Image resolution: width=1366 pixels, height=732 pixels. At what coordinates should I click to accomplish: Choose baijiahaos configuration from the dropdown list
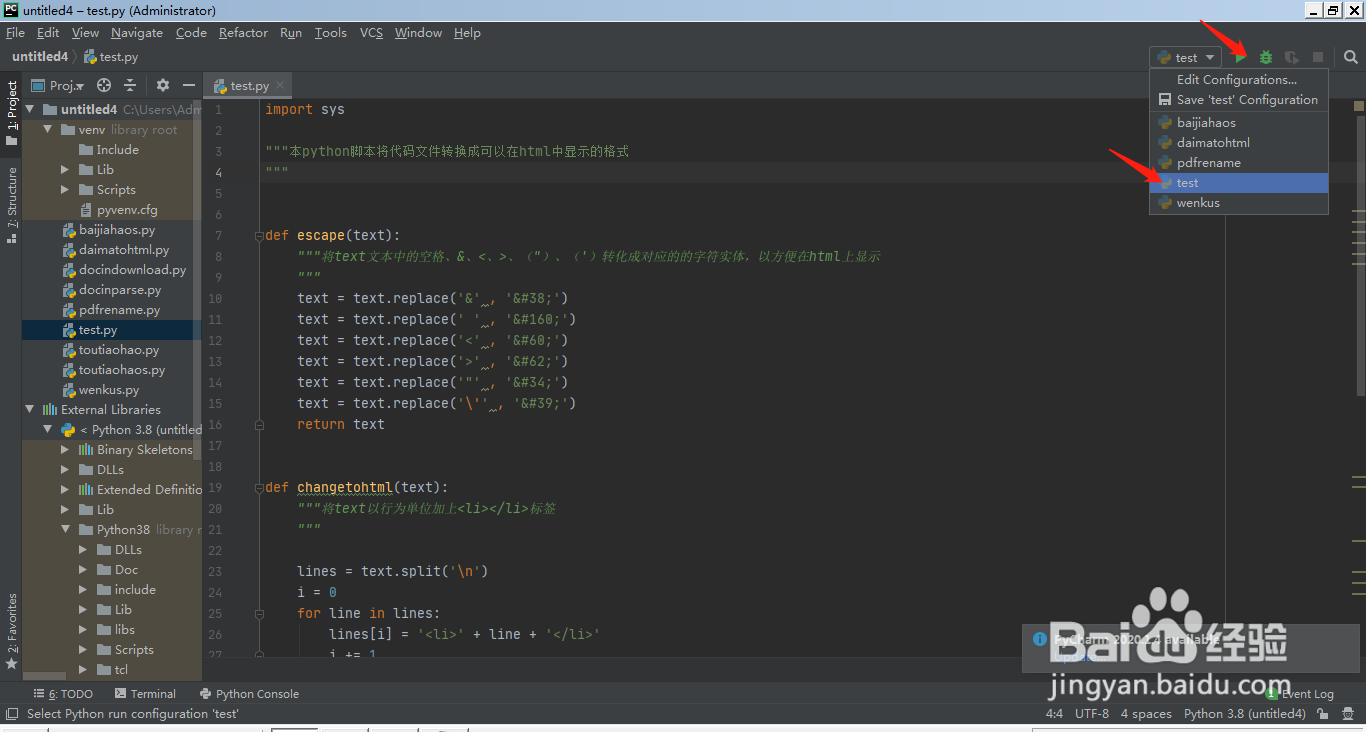tap(1239, 123)
